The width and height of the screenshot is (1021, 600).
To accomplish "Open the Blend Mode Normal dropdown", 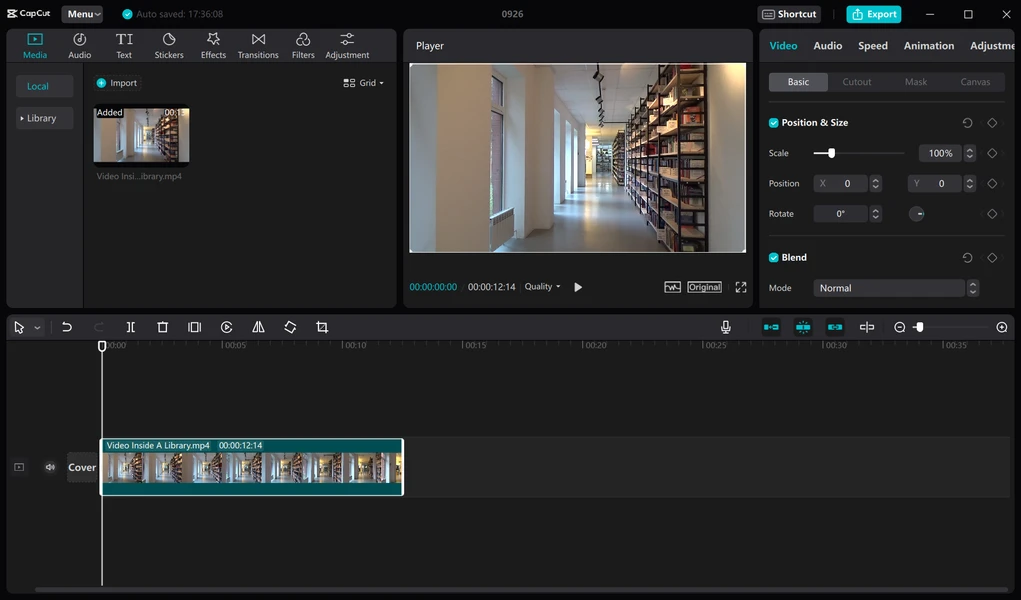I will tap(895, 288).
